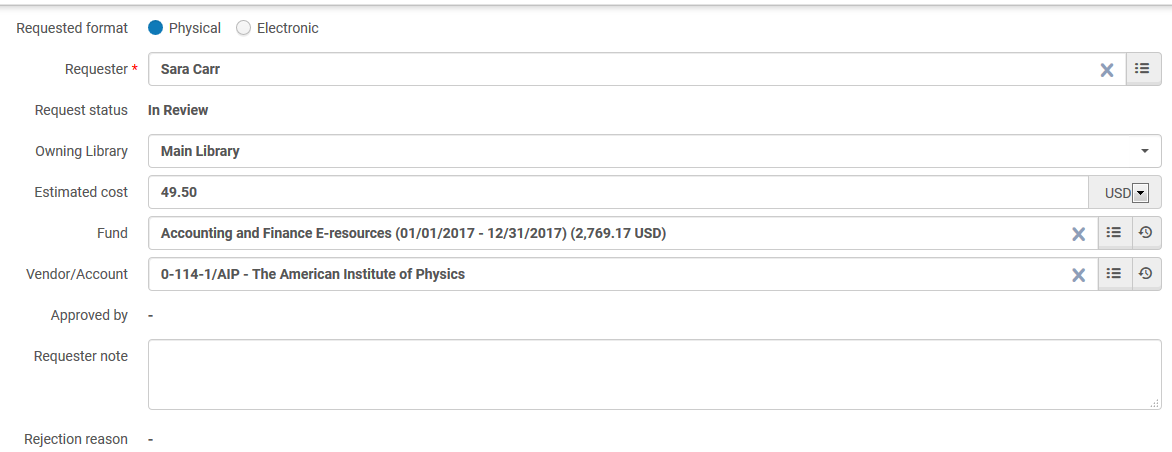Screen dimensions: 1172x452
Task: Open the Fund pick list
Action: pos(1114,233)
